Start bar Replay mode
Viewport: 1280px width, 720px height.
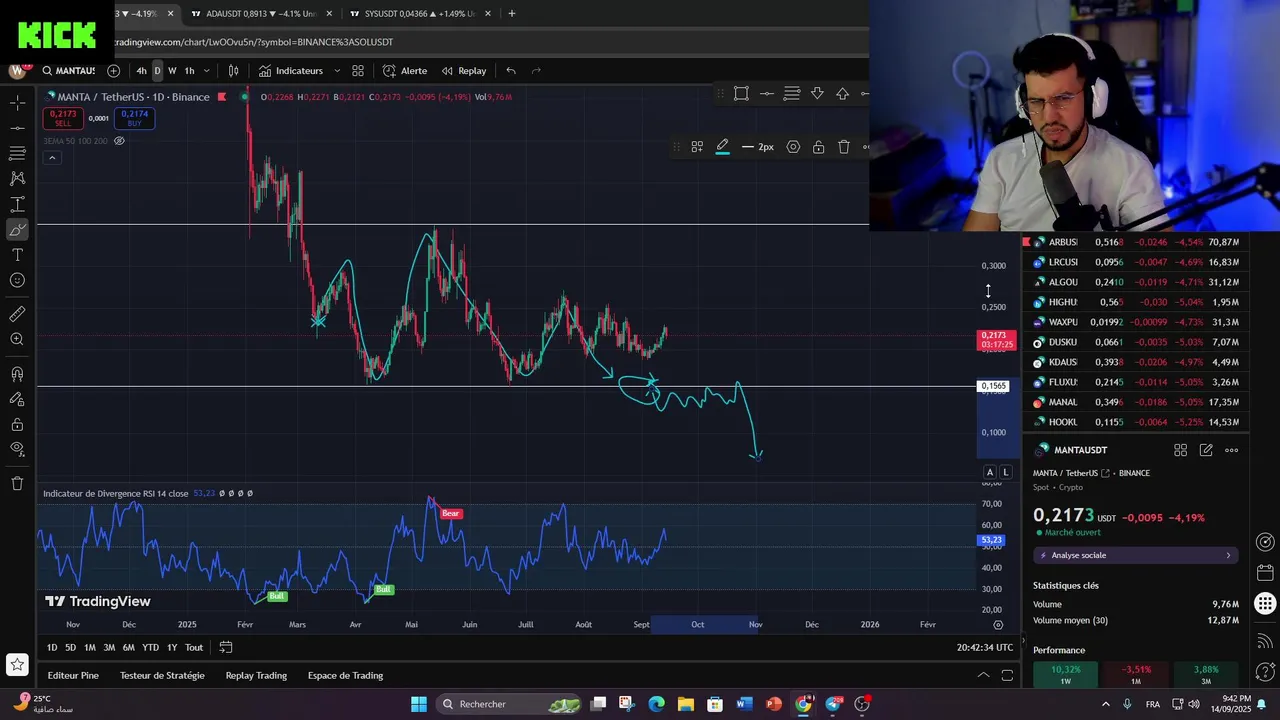click(464, 71)
